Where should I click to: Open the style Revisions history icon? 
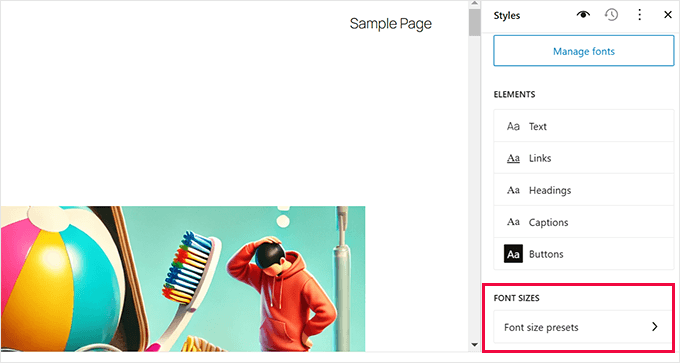coord(611,15)
